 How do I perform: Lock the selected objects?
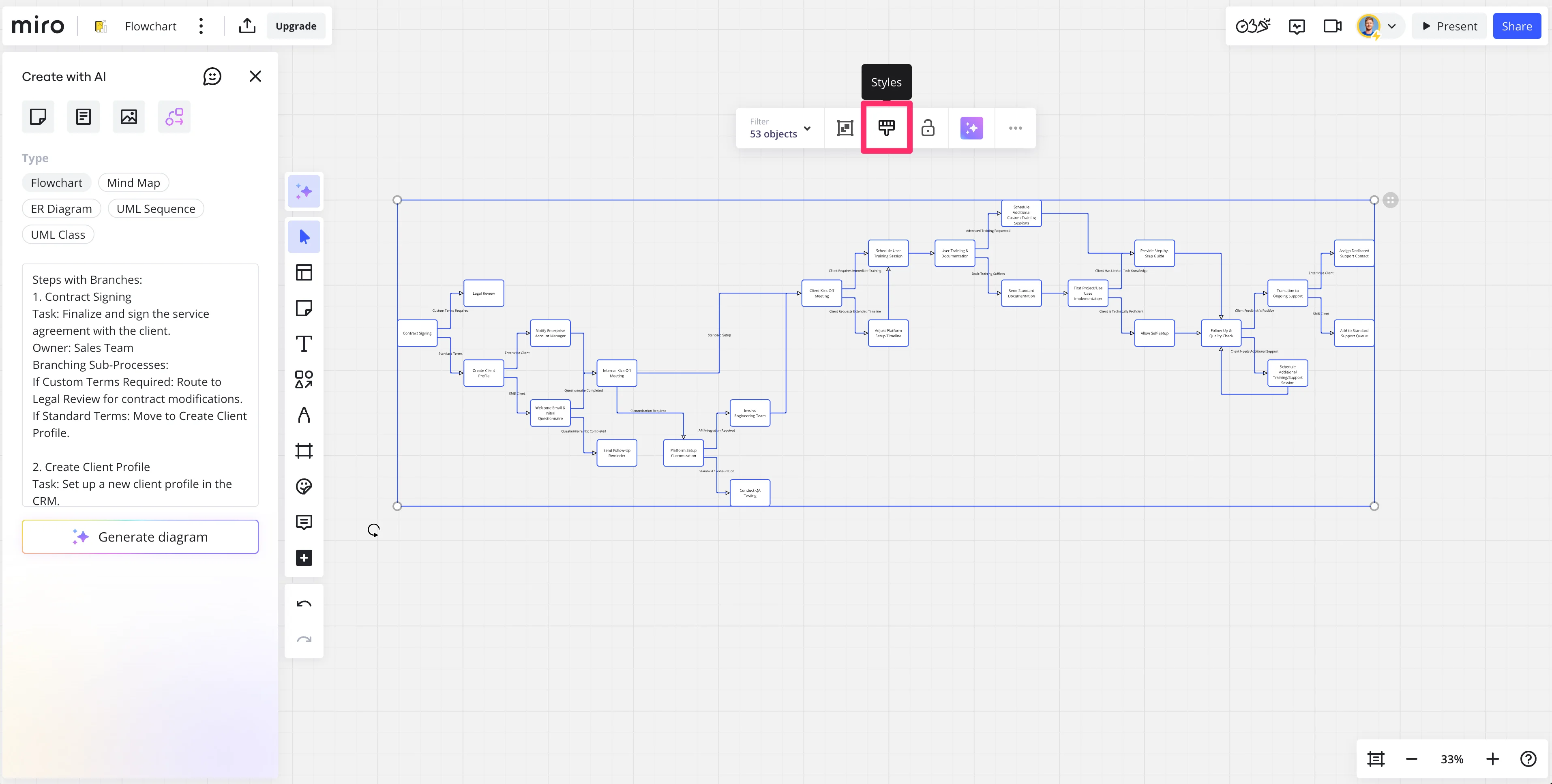pyautogui.click(x=928, y=128)
